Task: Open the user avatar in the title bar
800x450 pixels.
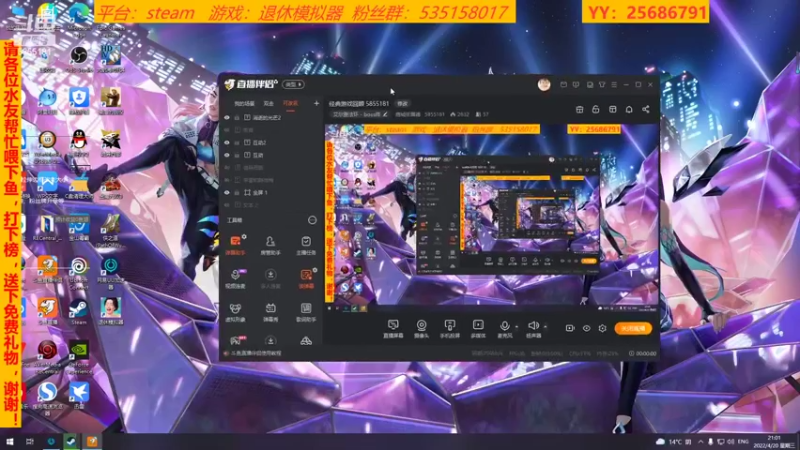Action: pos(544,85)
